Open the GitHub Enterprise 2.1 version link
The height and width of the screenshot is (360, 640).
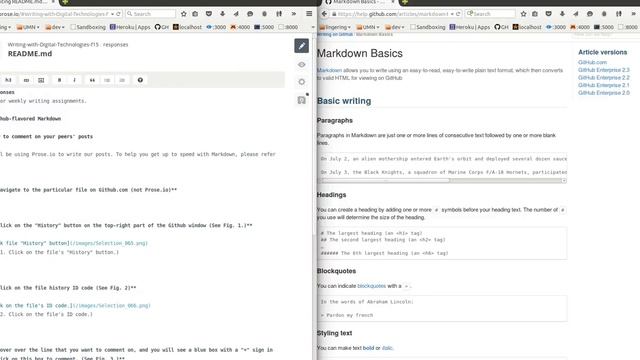pyautogui.click(x=604, y=85)
